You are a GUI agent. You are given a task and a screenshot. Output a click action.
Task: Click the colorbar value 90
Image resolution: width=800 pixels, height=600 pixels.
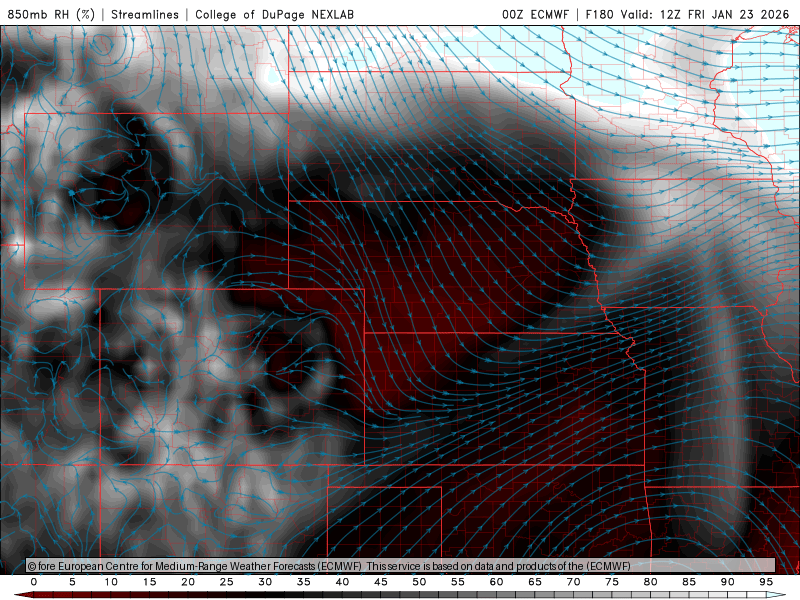pyautogui.click(x=728, y=582)
